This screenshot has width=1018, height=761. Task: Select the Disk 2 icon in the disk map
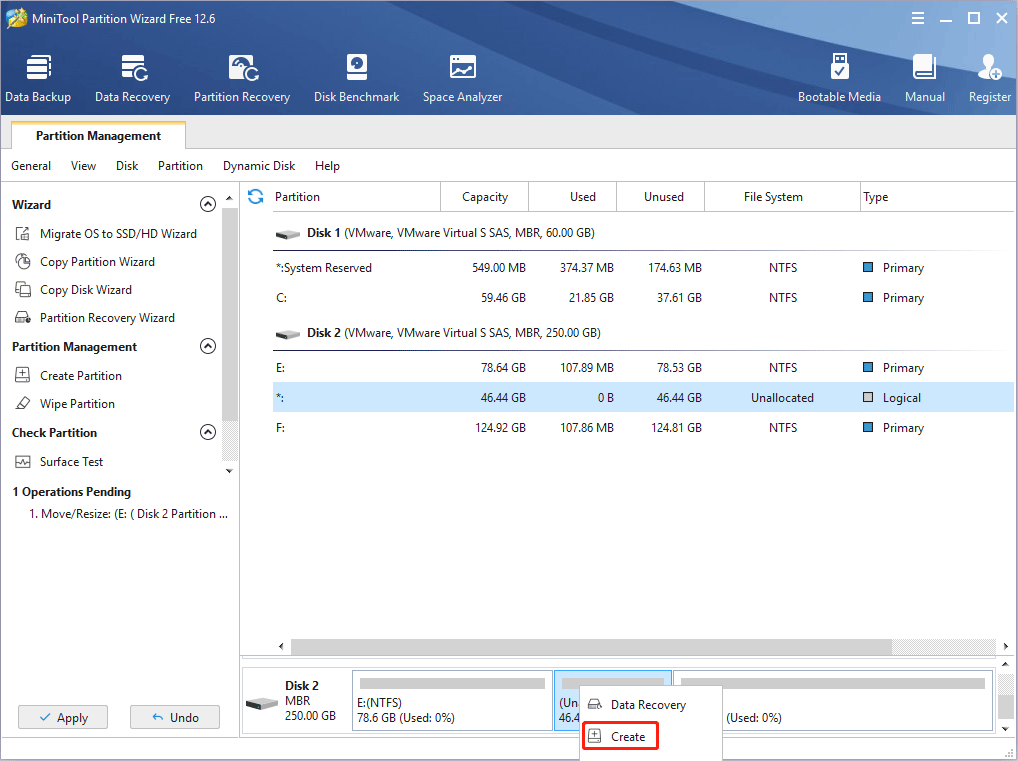pyautogui.click(x=262, y=703)
